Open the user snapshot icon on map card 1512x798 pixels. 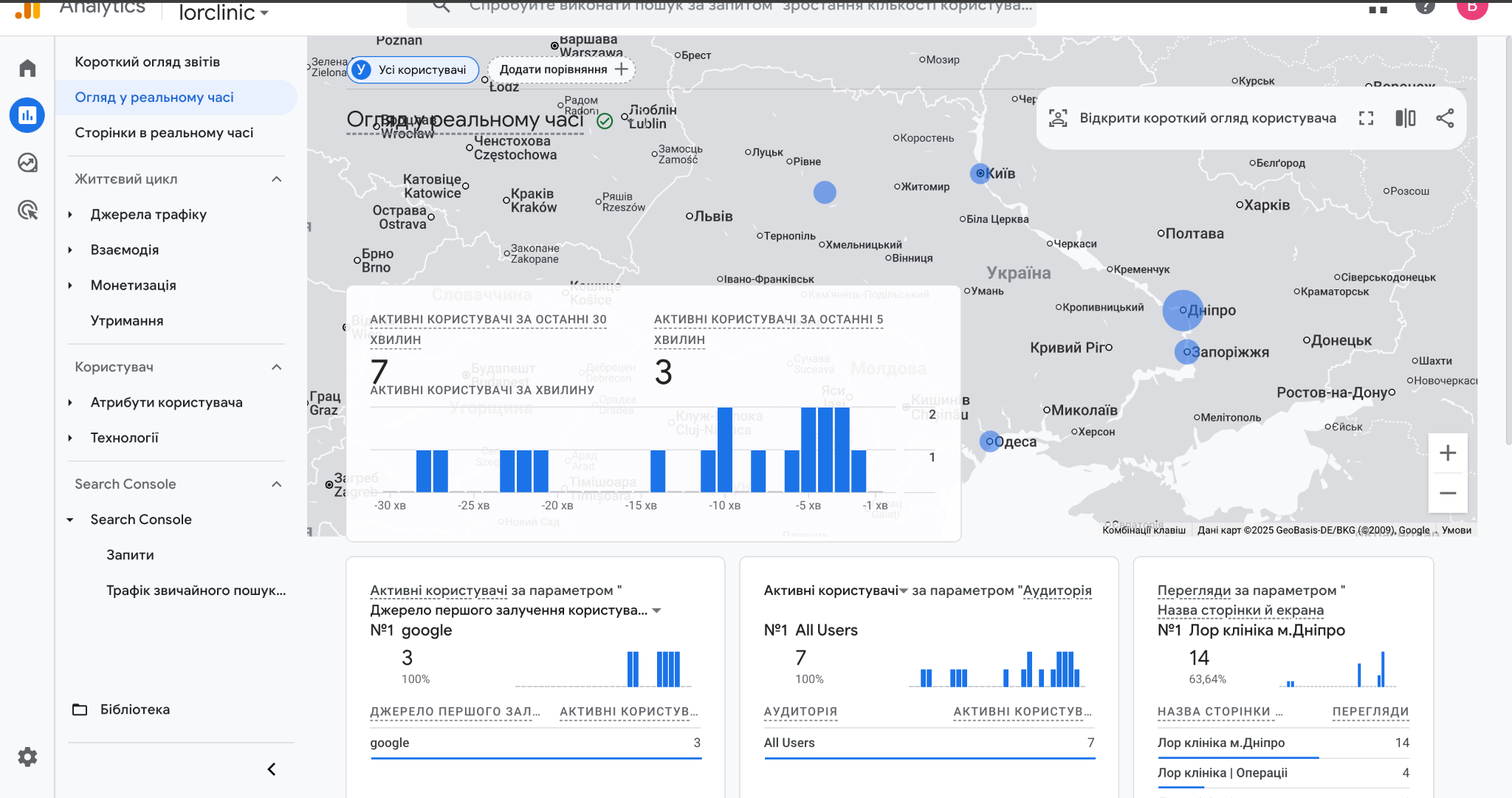(x=1058, y=117)
